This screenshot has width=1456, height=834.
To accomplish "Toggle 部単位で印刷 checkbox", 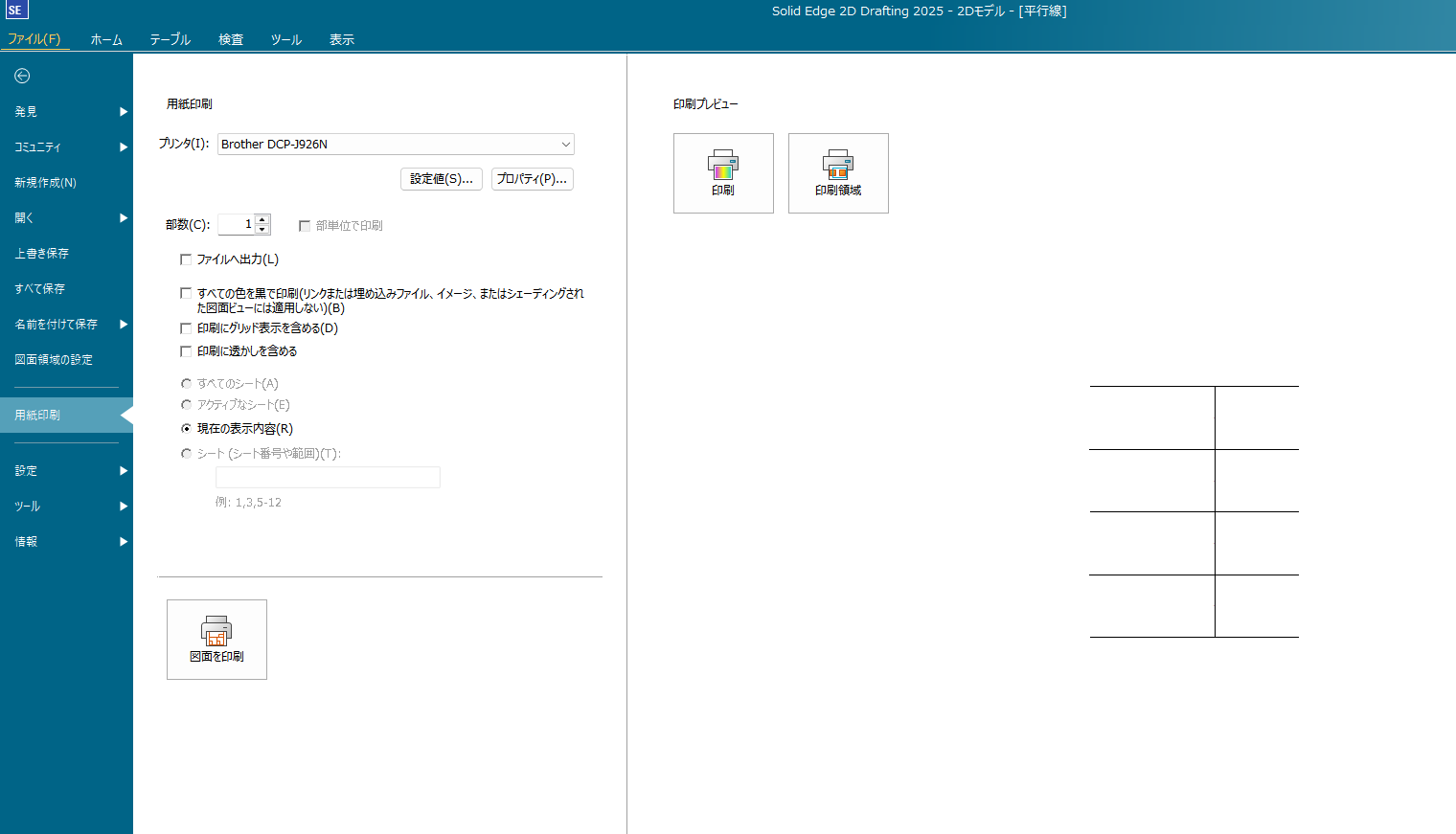I will click(x=305, y=226).
